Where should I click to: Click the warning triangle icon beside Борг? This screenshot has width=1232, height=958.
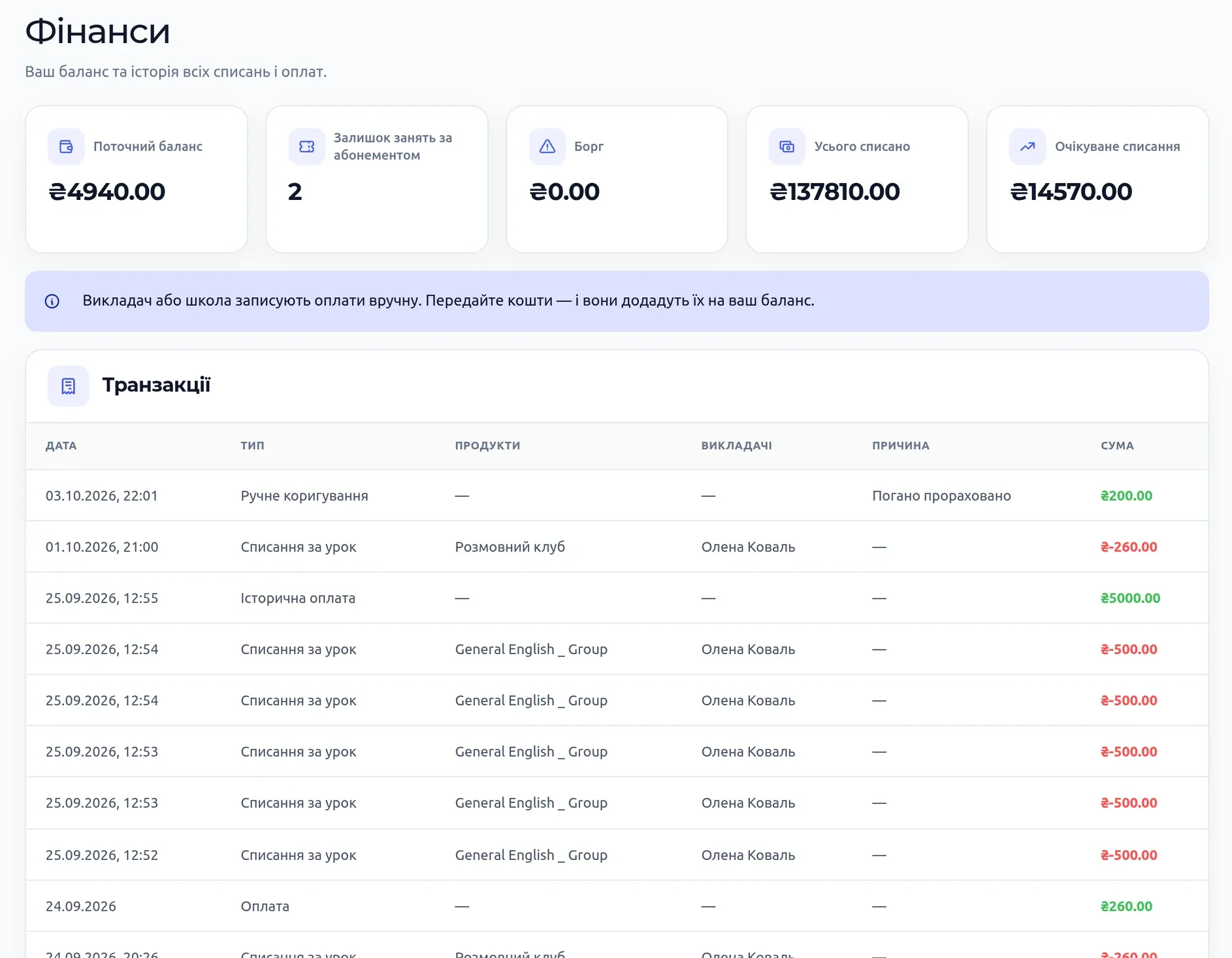(547, 146)
